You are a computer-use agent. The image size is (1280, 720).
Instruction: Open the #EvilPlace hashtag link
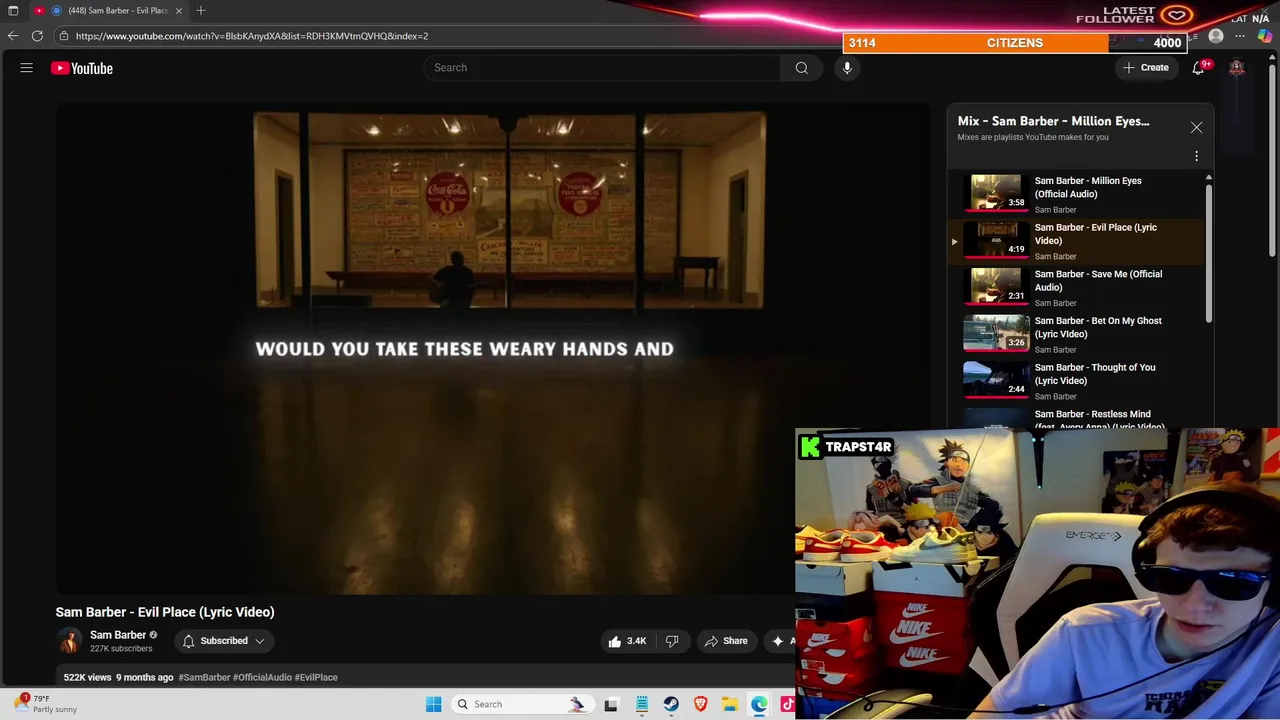tap(316, 677)
